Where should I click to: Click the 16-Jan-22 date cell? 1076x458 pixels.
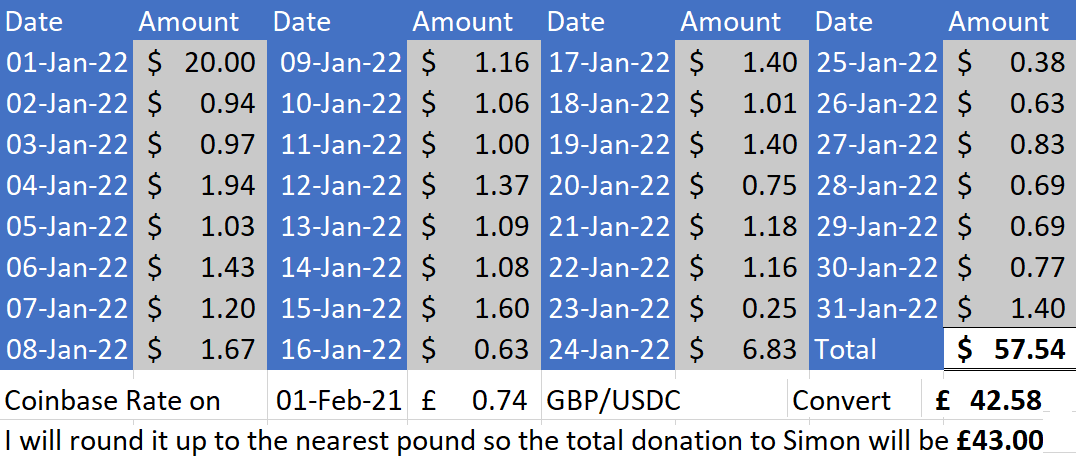pos(339,350)
